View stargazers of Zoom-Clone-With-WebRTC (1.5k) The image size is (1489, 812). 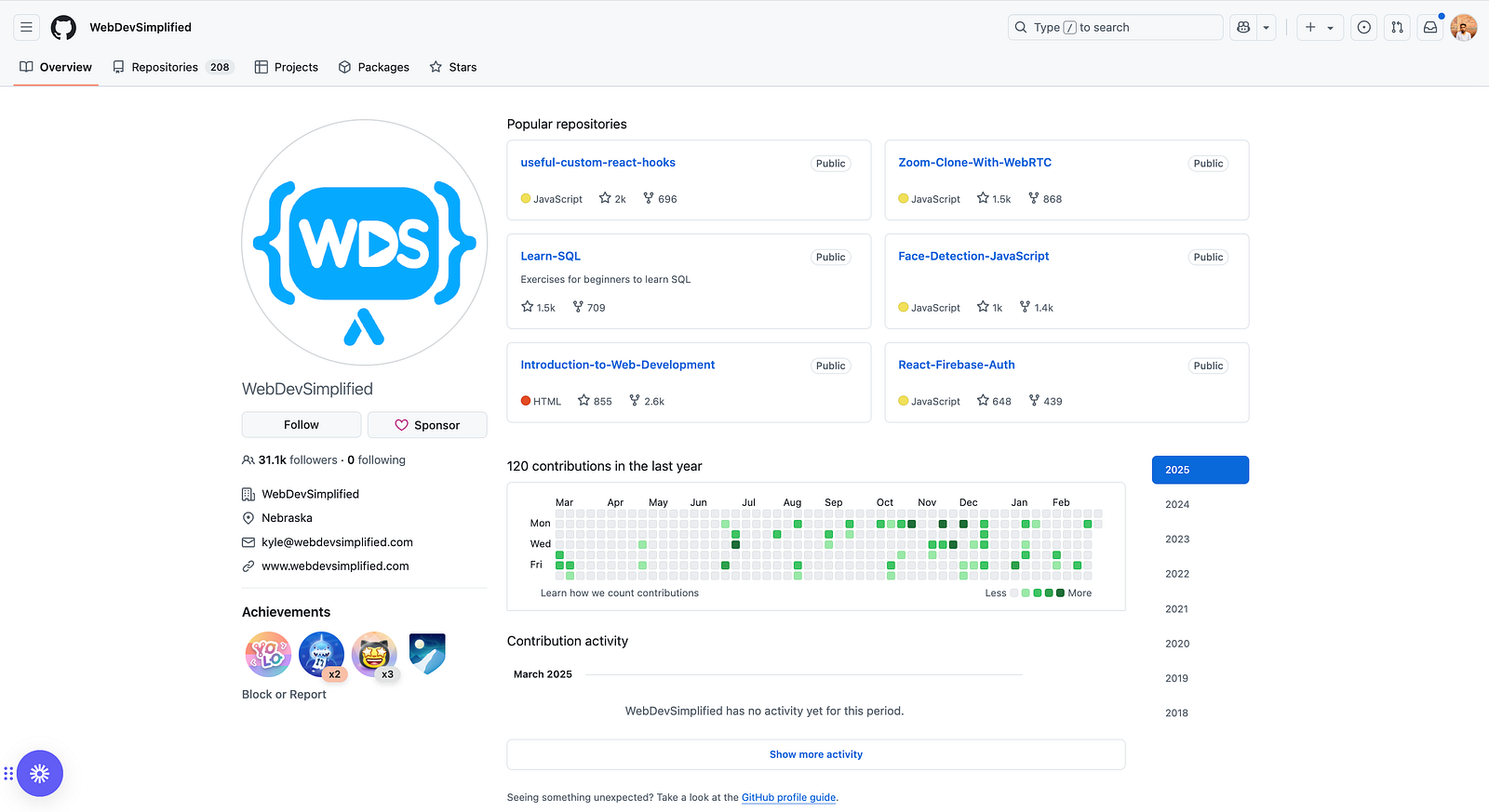(x=994, y=199)
